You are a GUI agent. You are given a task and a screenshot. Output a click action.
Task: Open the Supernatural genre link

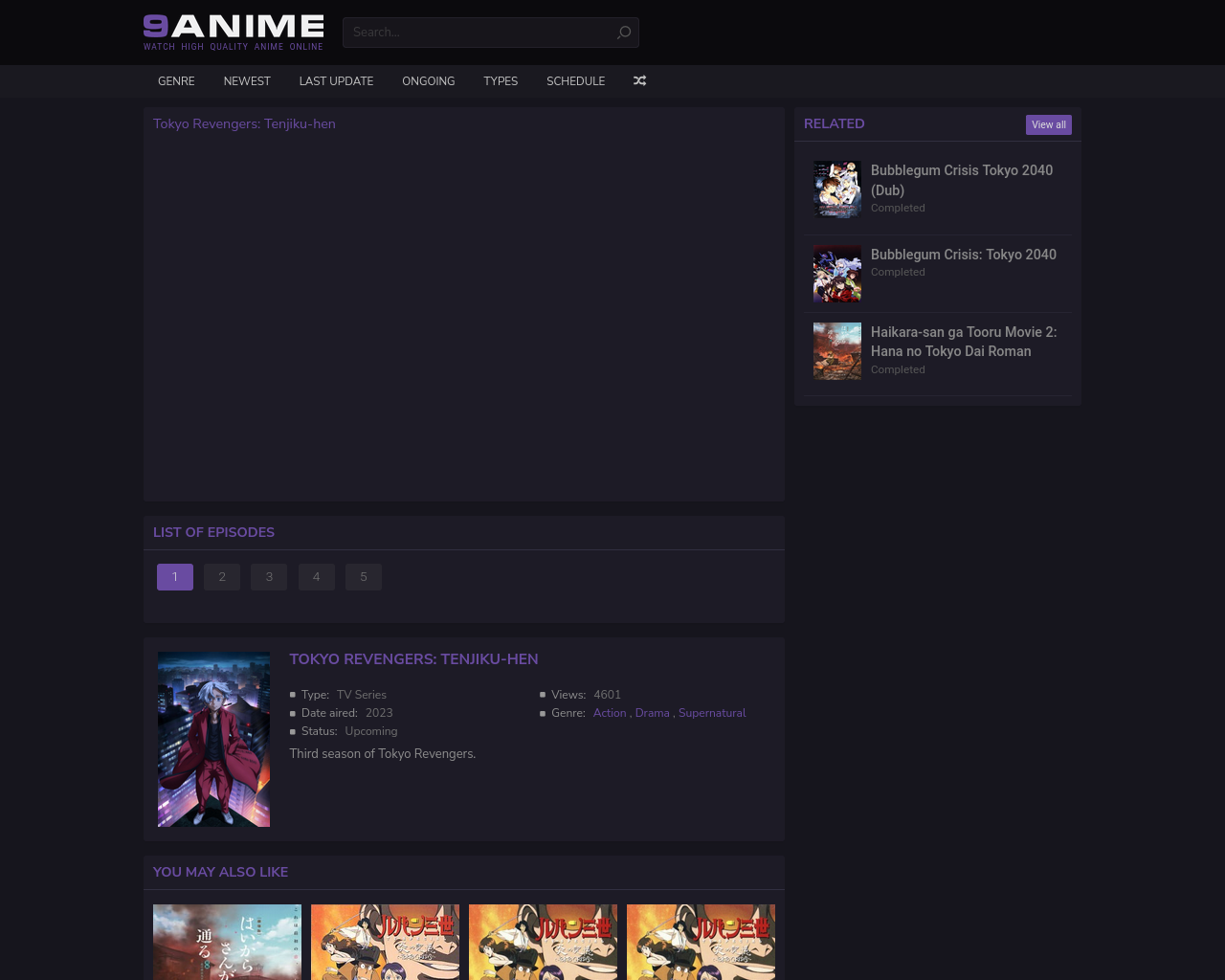(x=712, y=713)
